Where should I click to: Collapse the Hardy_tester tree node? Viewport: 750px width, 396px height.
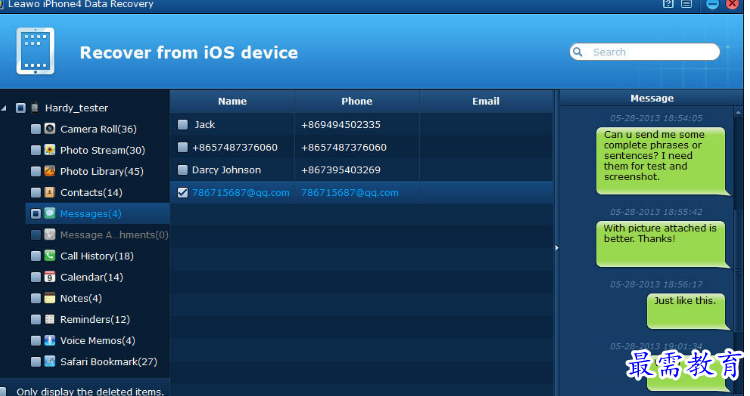point(4,109)
